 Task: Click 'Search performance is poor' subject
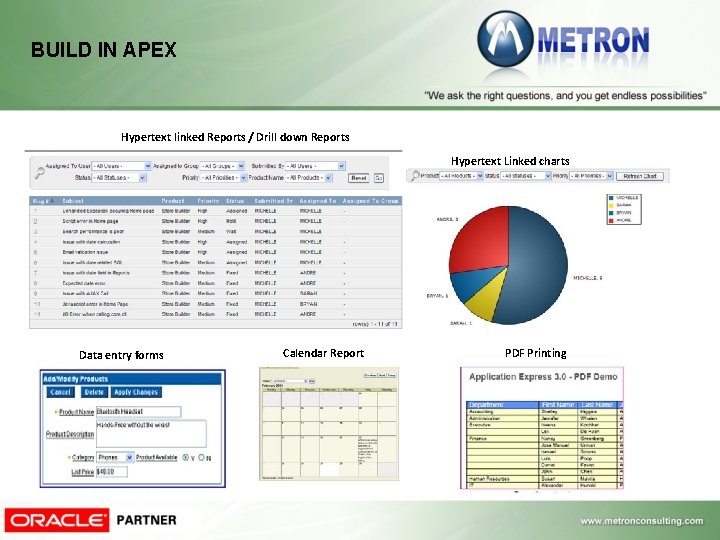click(93, 231)
